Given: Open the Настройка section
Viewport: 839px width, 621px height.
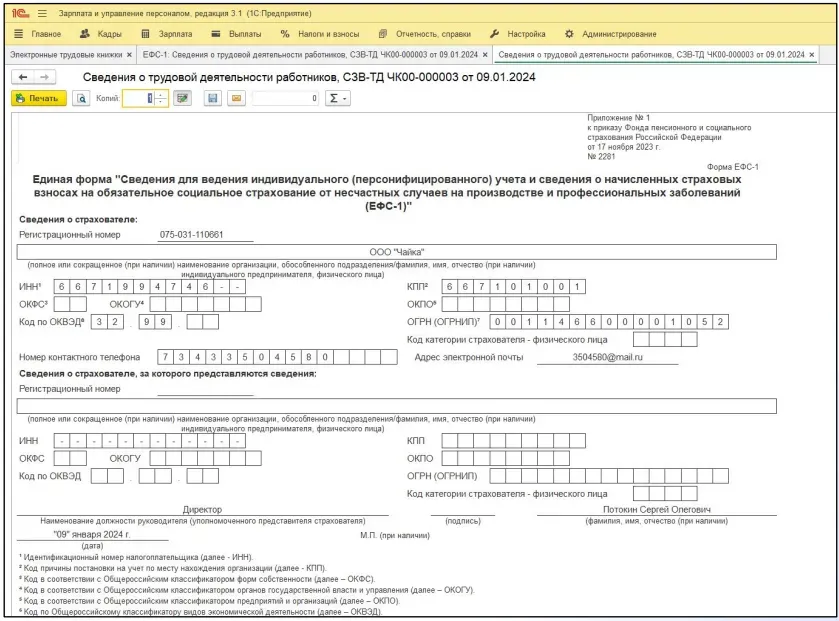Looking at the screenshot, I should tap(518, 34).
